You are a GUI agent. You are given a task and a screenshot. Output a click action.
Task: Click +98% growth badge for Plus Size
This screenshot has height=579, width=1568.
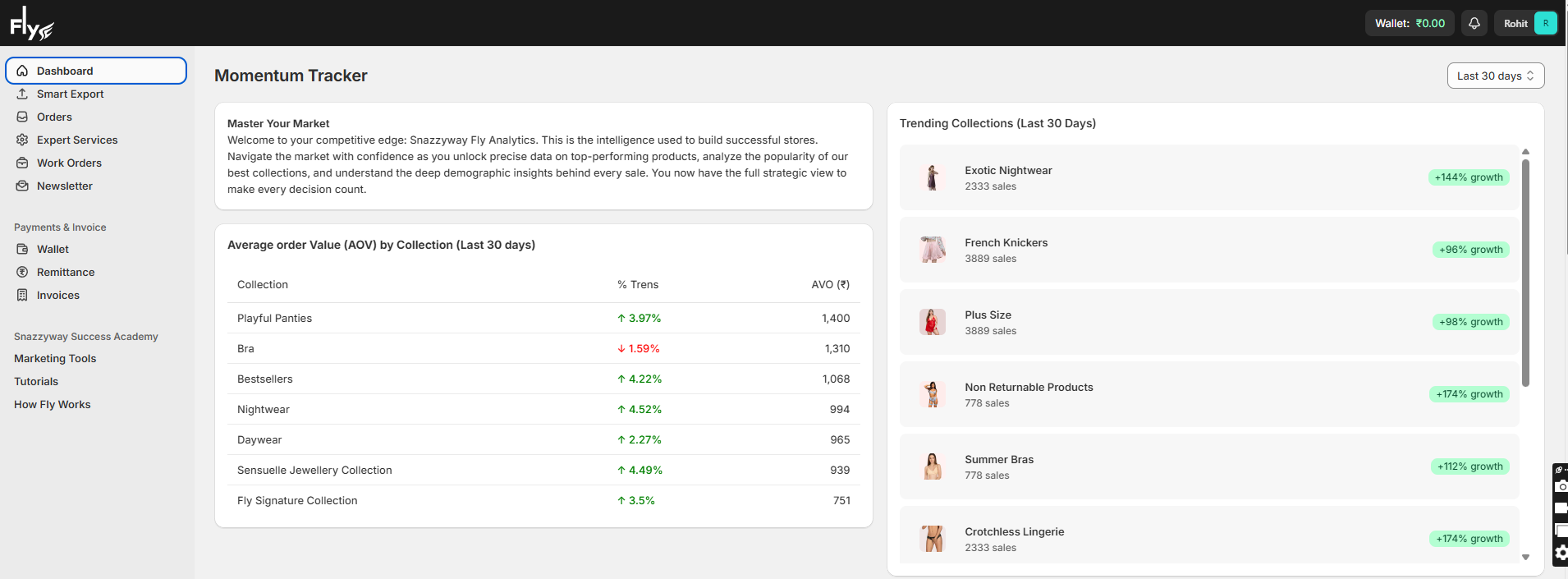point(1471,322)
